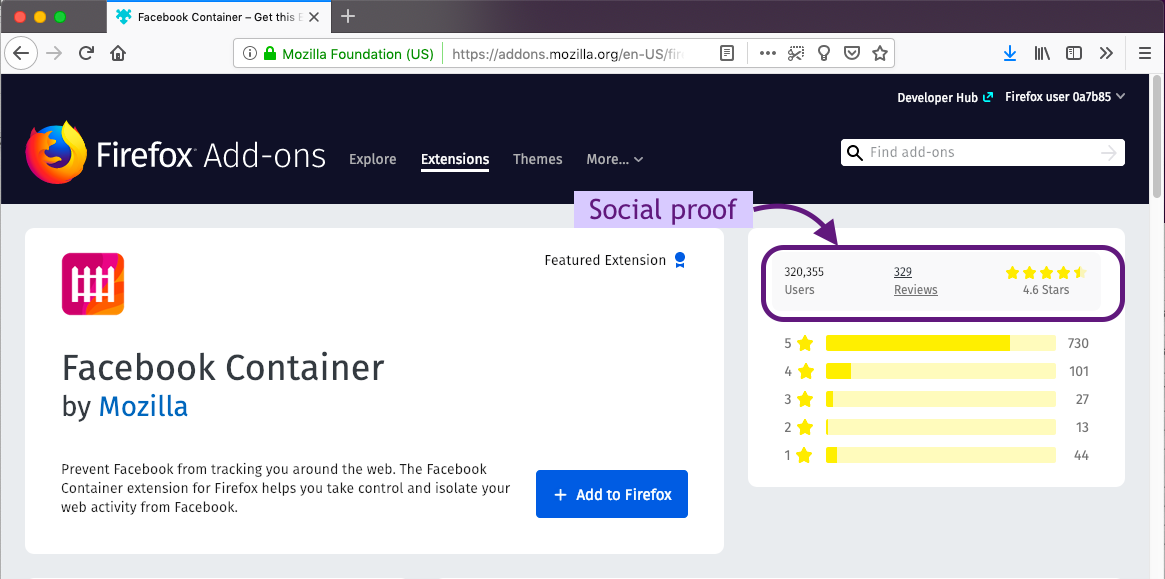Show the Library icon in toolbar
1165x579 pixels.
(1042, 53)
